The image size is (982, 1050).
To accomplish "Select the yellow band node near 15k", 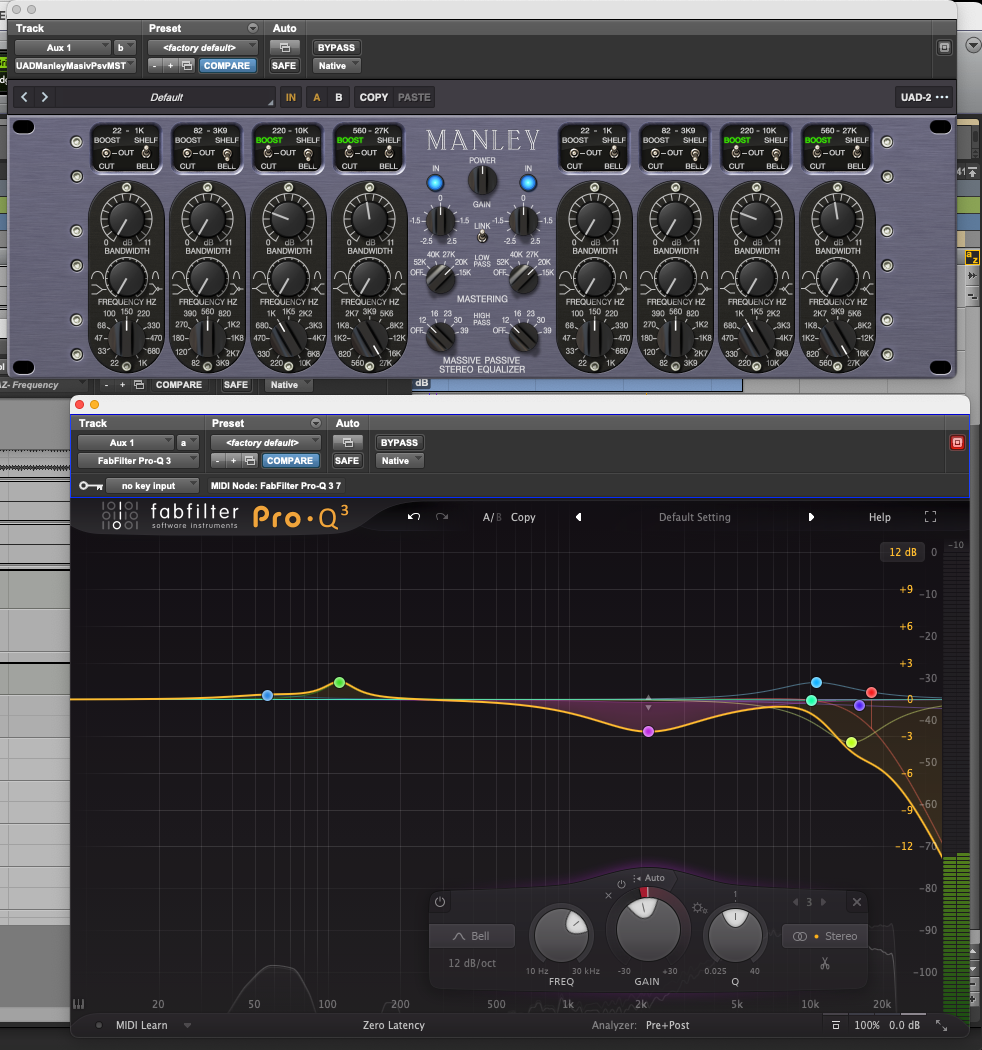I will (851, 742).
